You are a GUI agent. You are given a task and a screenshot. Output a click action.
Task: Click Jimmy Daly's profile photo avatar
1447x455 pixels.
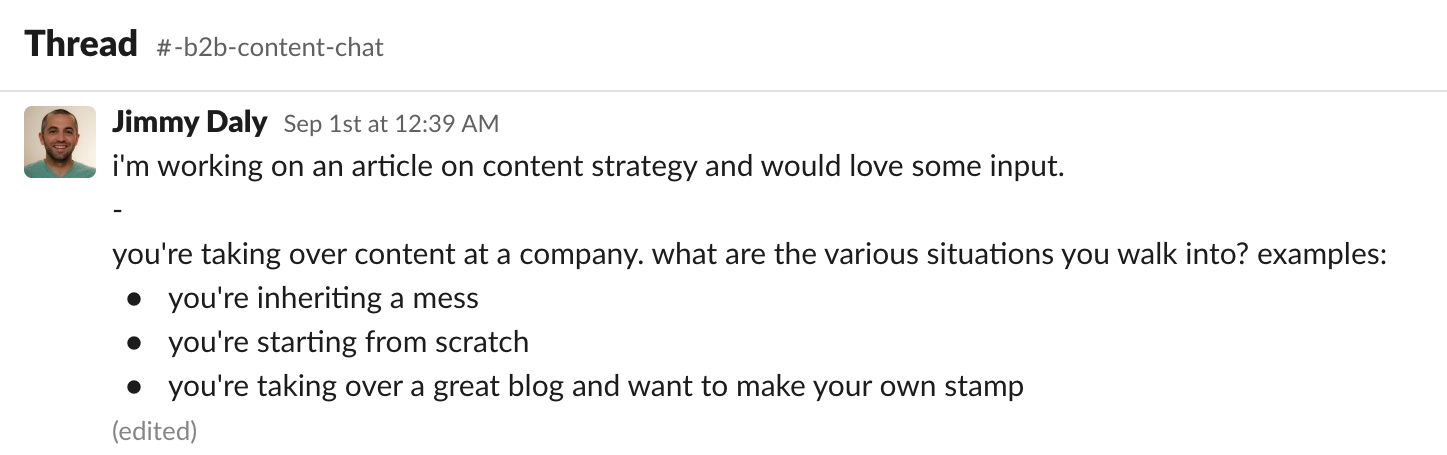click(59, 142)
